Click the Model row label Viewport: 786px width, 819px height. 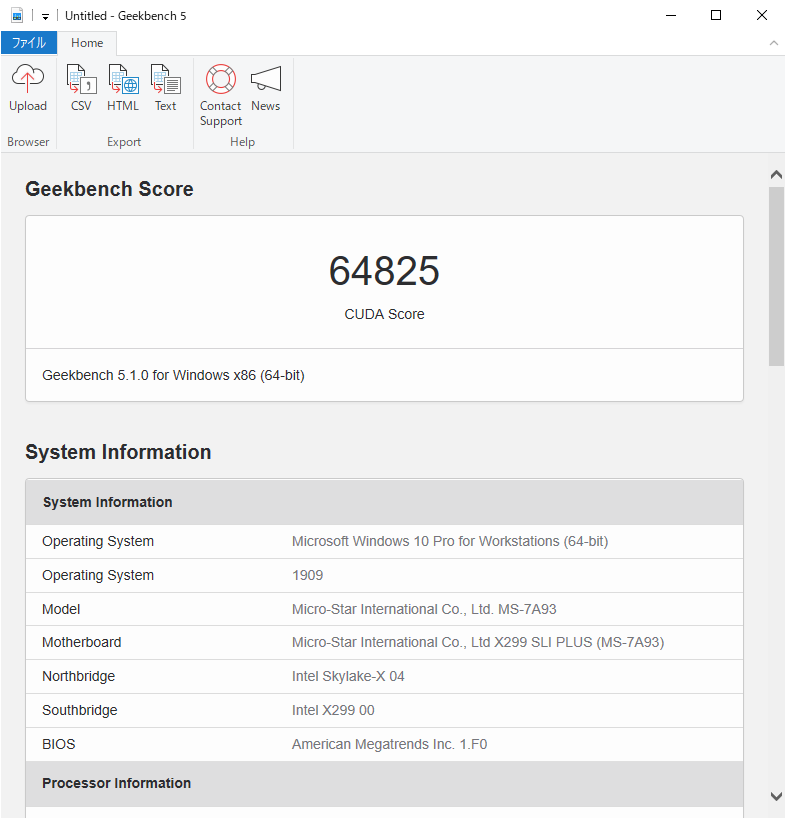point(61,609)
